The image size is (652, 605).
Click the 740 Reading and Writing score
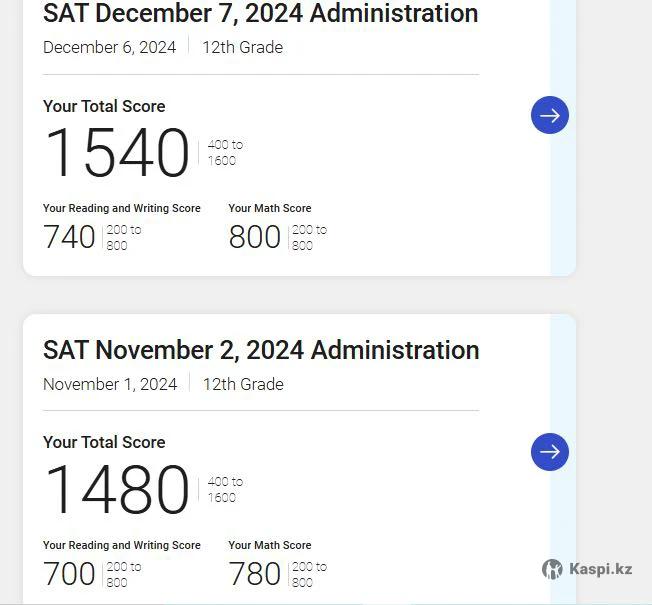point(69,237)
